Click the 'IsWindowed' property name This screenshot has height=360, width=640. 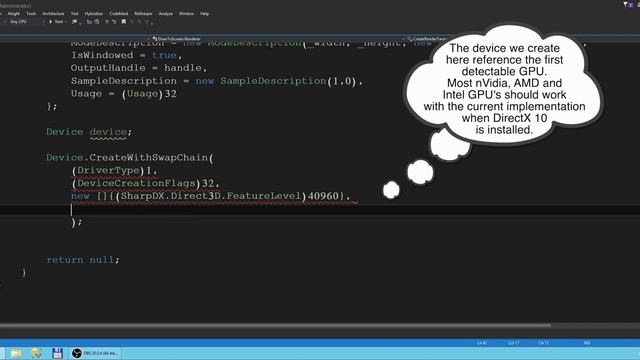(x=102, y=55)
